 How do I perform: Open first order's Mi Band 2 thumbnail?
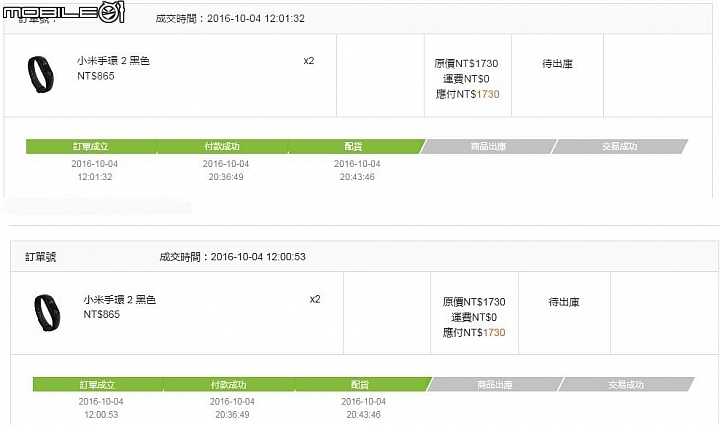(40, 74)
